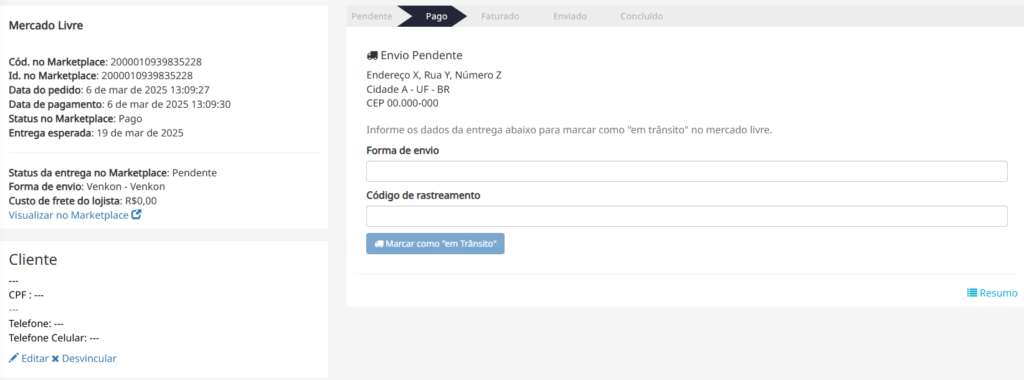Screen dimensions: 1024x380
Task: Click the Data de pagamento date 13:09:30
Action: [168, 104]
